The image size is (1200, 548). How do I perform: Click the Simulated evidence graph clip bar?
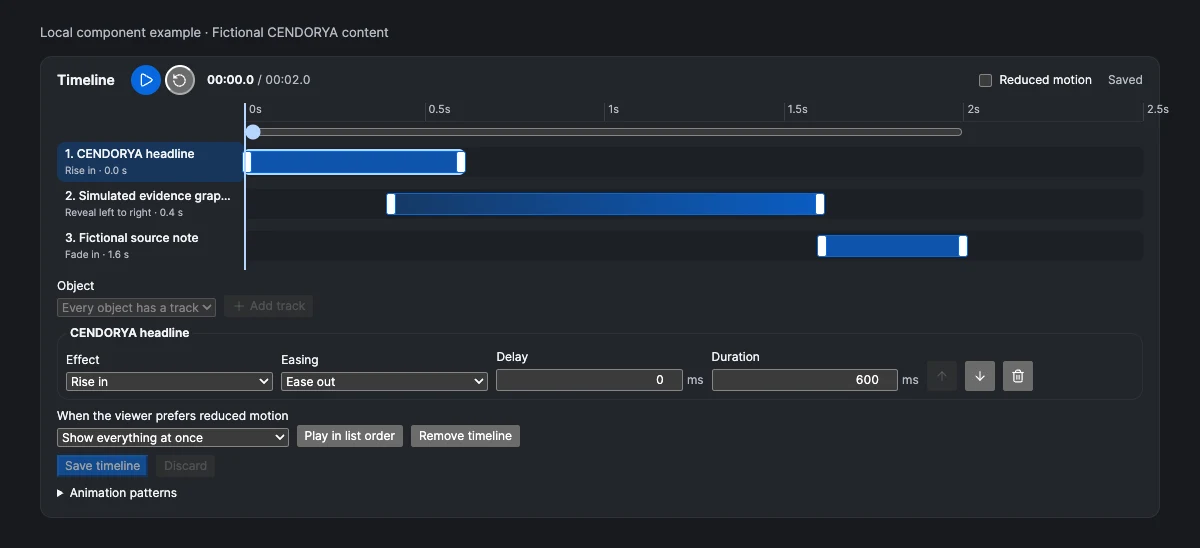click(x=606, y=204)
